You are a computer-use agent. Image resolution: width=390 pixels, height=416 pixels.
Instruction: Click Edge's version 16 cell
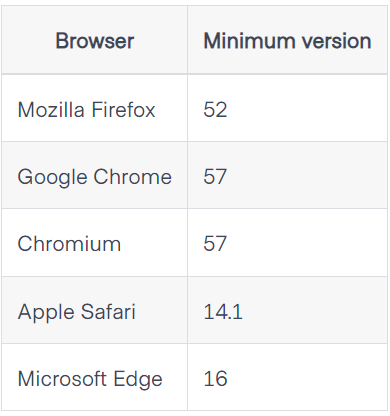pyautogui.click(x=287, y=378)
